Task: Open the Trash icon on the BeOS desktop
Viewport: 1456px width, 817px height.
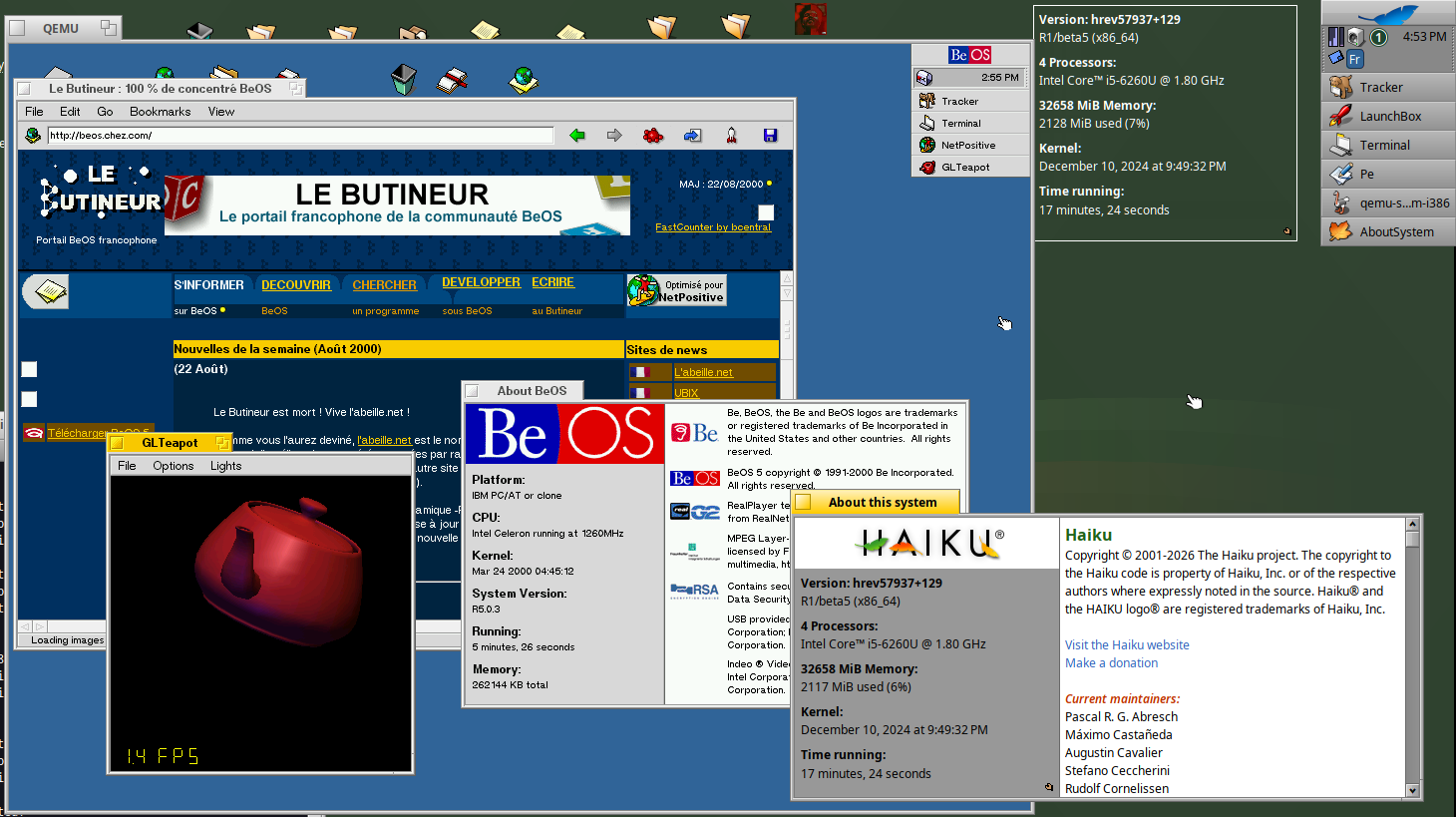Action: click(403, 79)
